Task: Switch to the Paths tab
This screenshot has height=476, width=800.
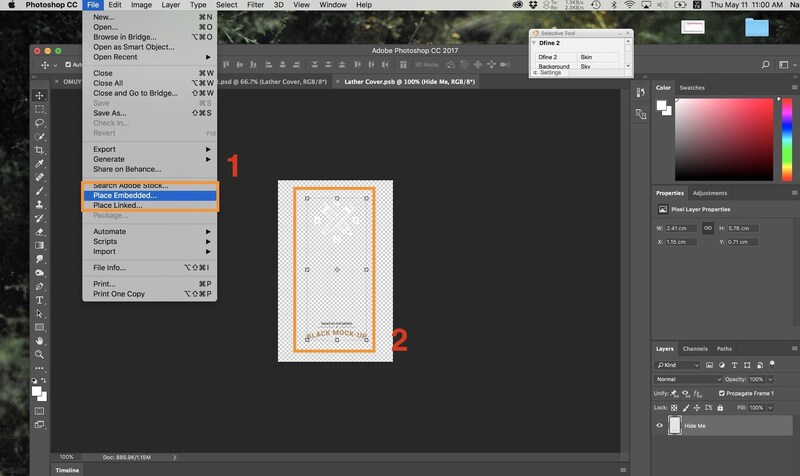Action: click(x=724, y=348)
